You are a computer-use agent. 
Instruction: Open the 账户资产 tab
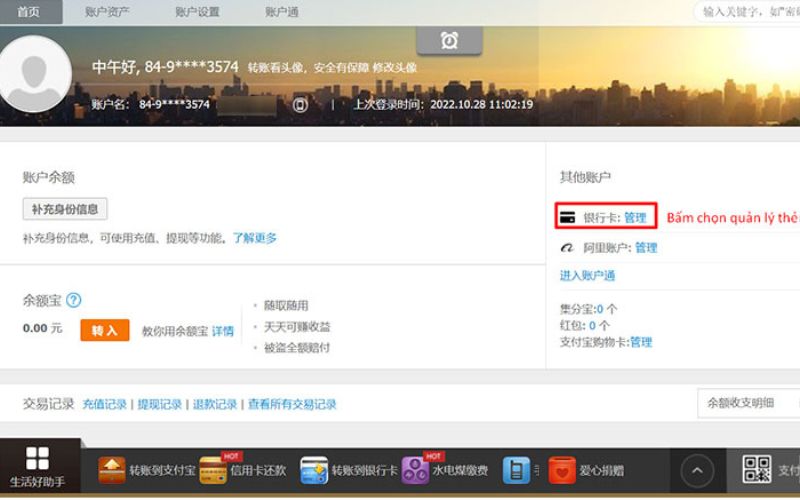(x=107, y=12)
